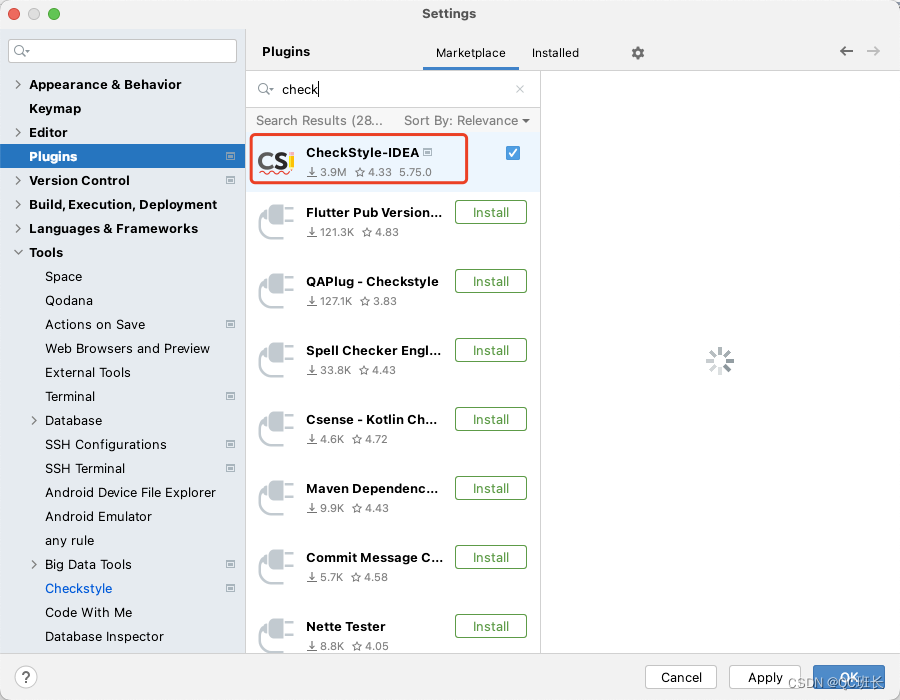Image resolution: width=900 pixels, height=700 pixels.
Task: Click the project icon beside Actions on Save
Action: (230, 325)
